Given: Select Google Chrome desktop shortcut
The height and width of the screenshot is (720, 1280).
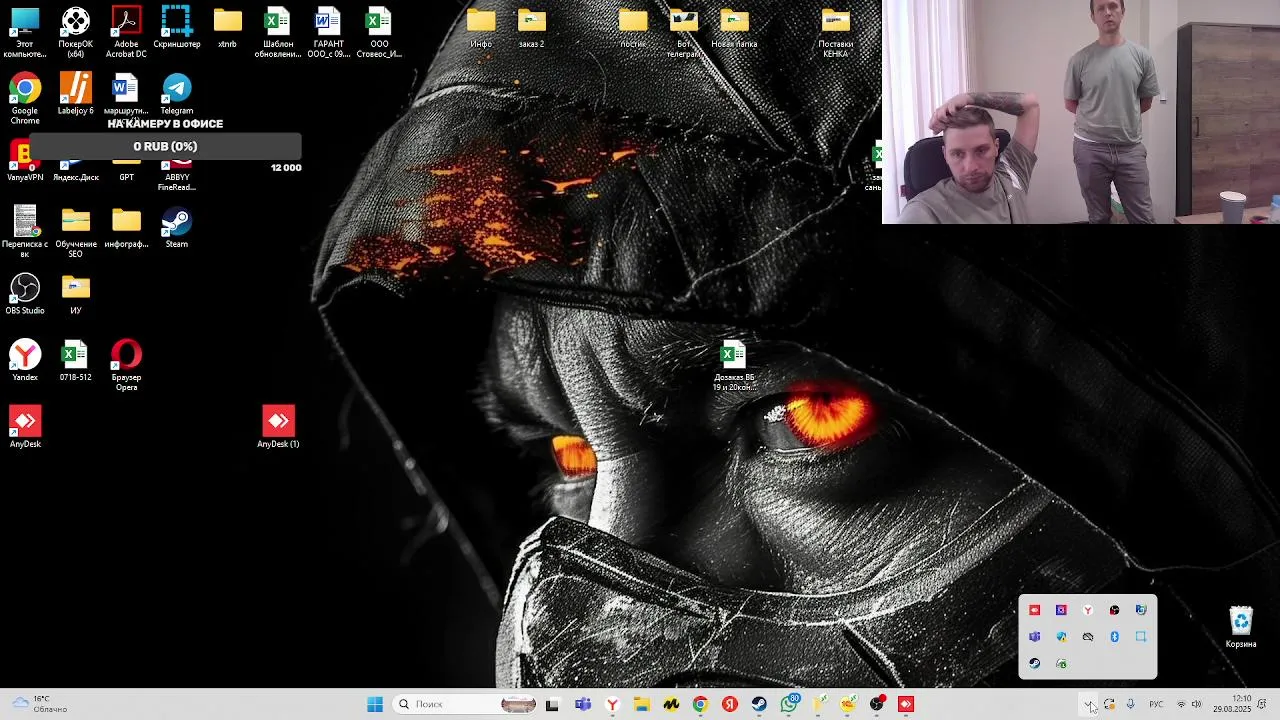Looking at the screenshot, I should pyautogui.click(x=25, y=99).
